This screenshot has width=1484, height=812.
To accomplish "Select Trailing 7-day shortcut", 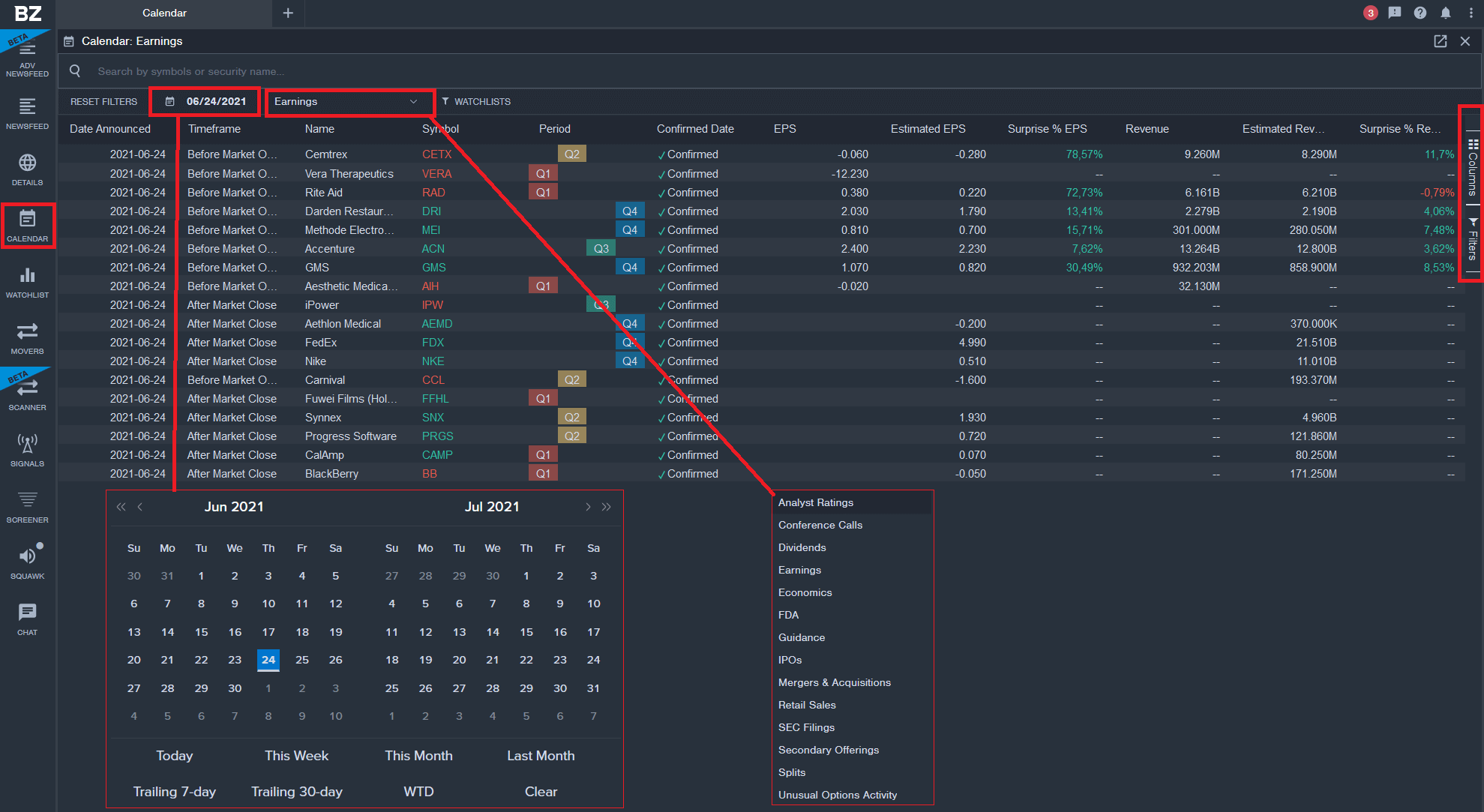I will pos(175,792).
